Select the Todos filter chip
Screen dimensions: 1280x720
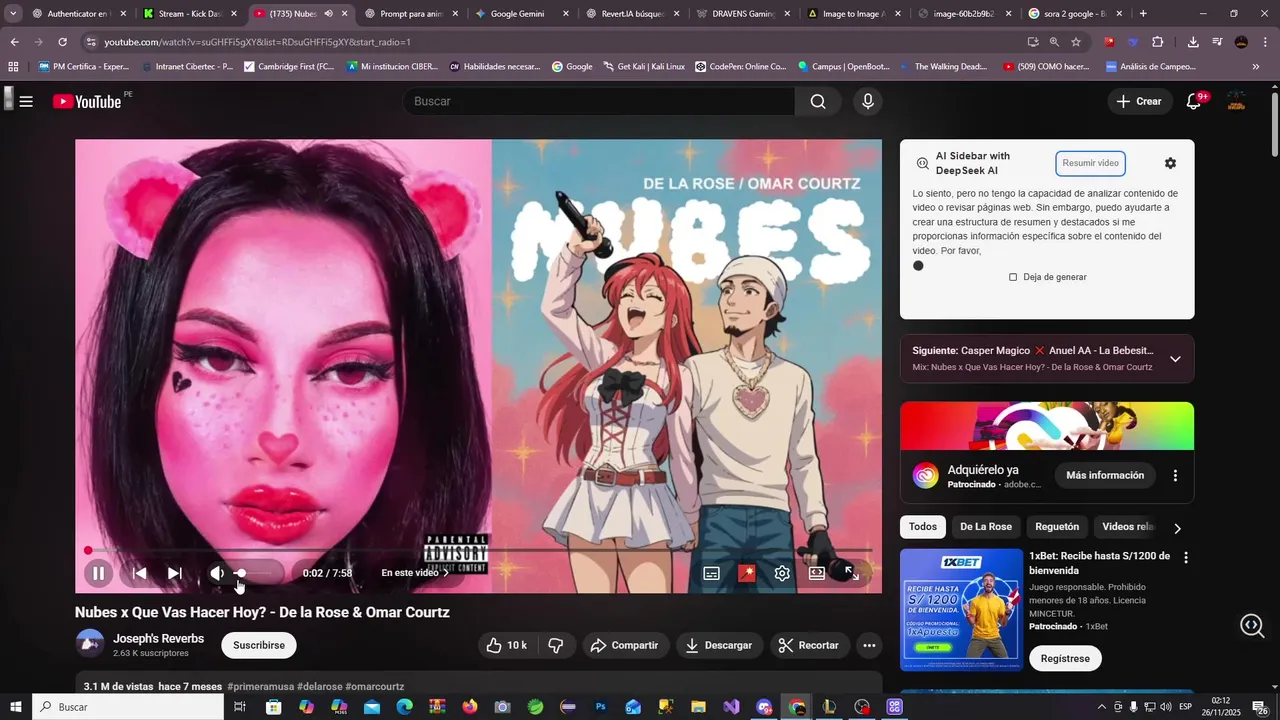tap(923, 527)
